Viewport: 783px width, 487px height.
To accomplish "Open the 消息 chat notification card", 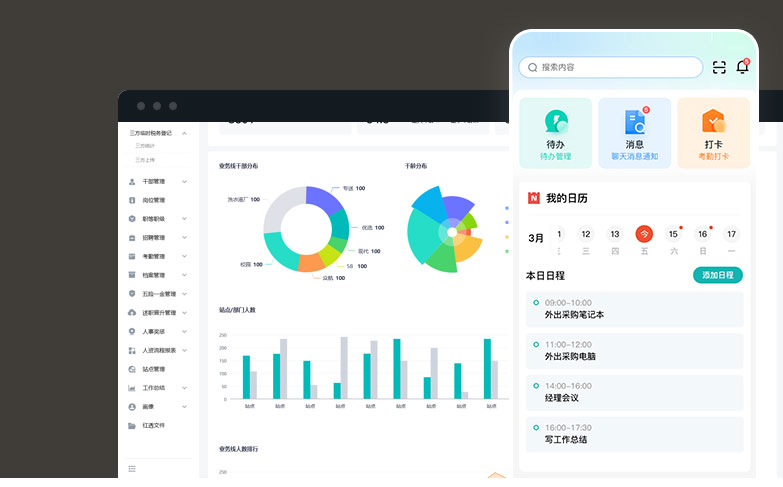I will click(x=634, y=133).
